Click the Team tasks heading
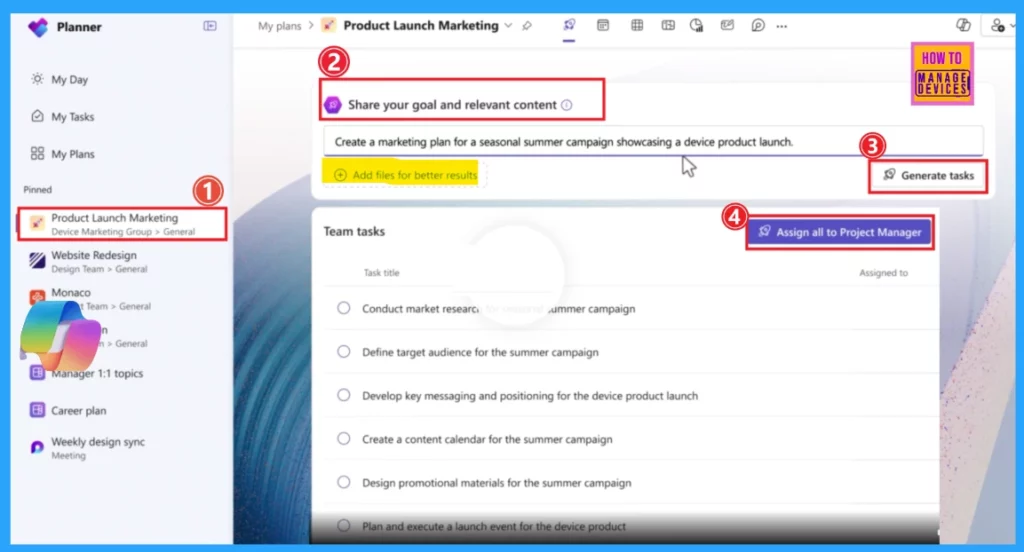Viewport: 1024px width, 552px height. coord(354,231)
